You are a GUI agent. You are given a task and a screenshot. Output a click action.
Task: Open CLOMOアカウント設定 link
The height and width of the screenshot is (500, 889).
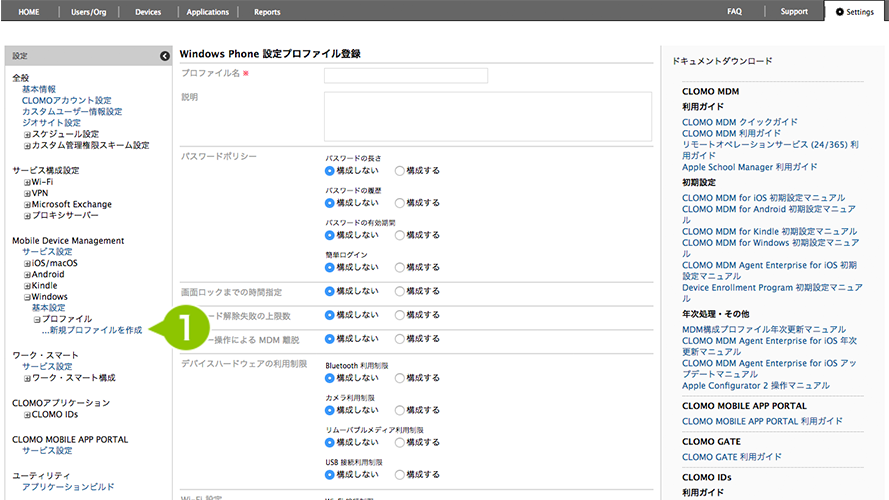(x=66, y=100)
